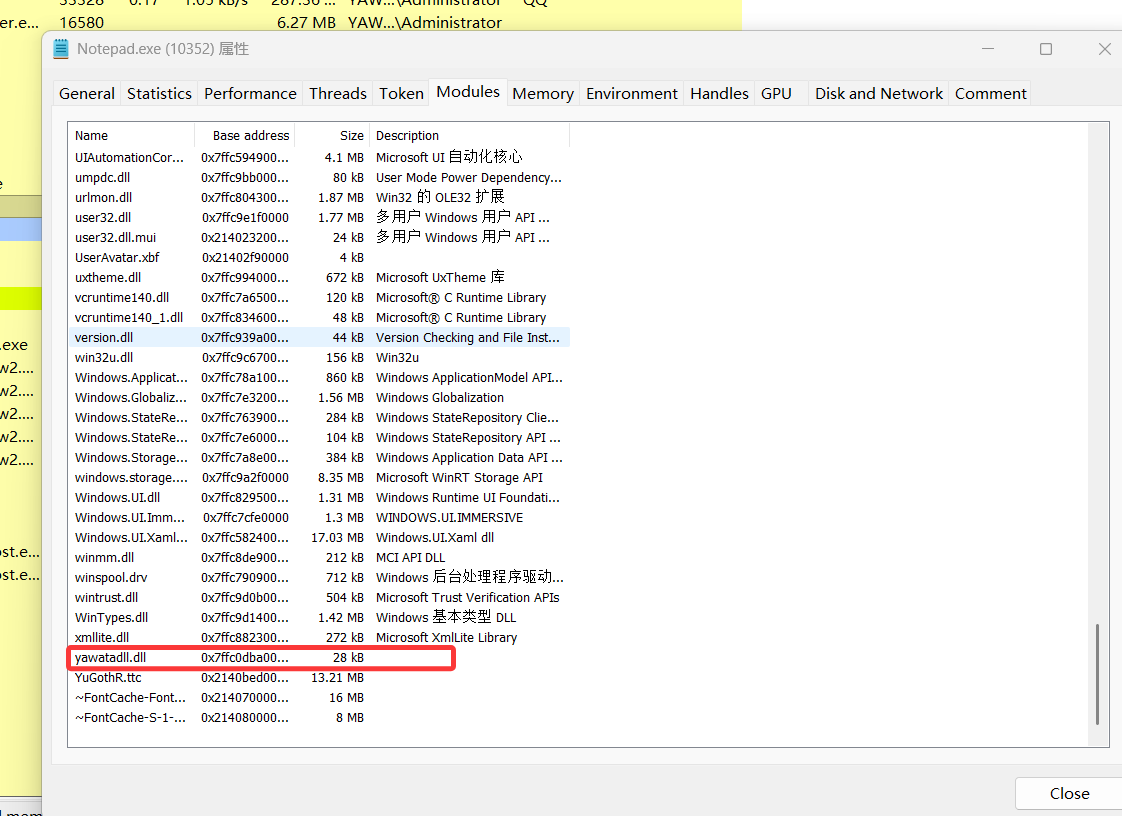Switch to the General tab
Screen dimensions: 1122x816
click(87, 94)
